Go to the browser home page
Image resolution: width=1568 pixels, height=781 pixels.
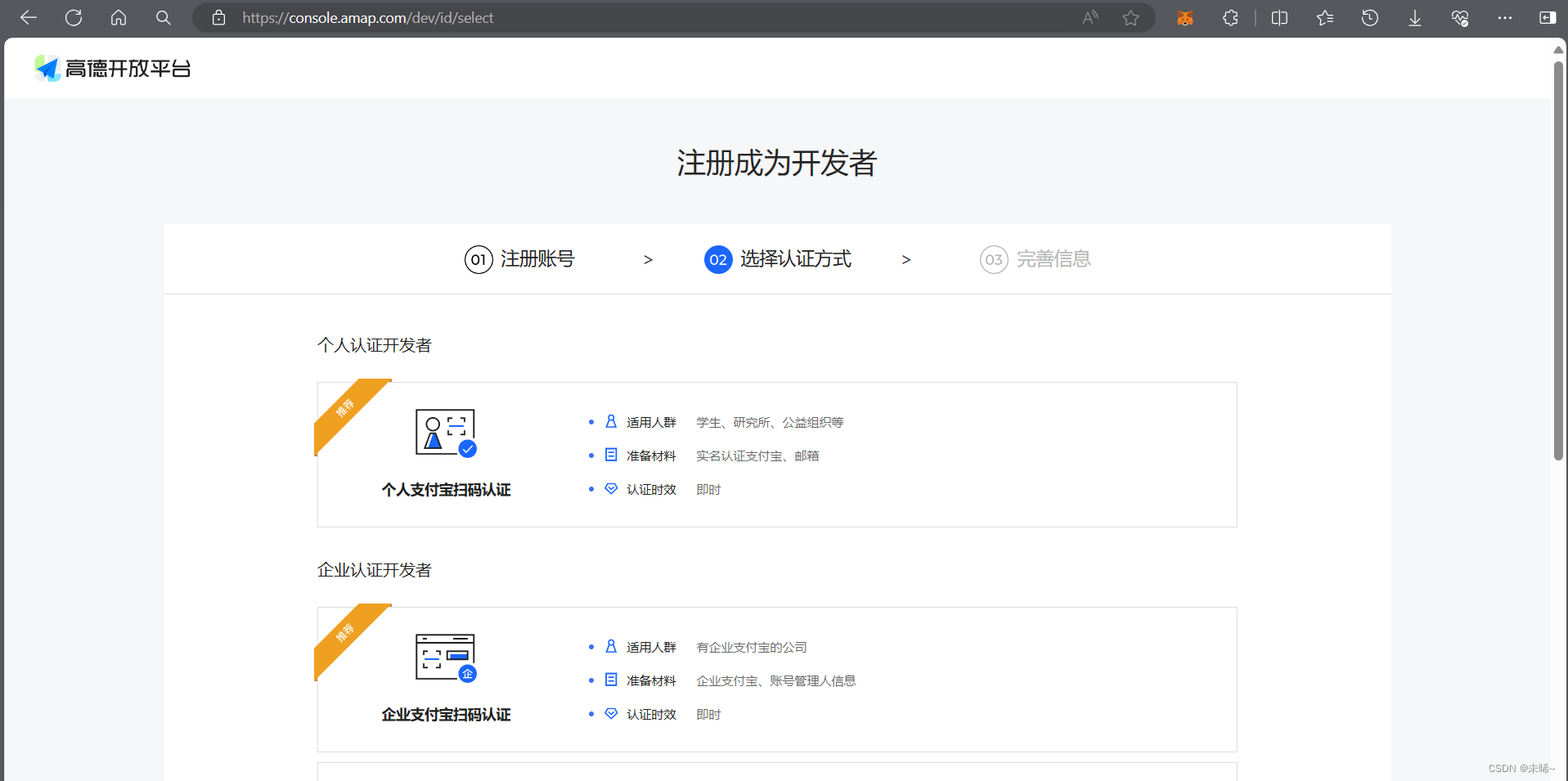119,17
